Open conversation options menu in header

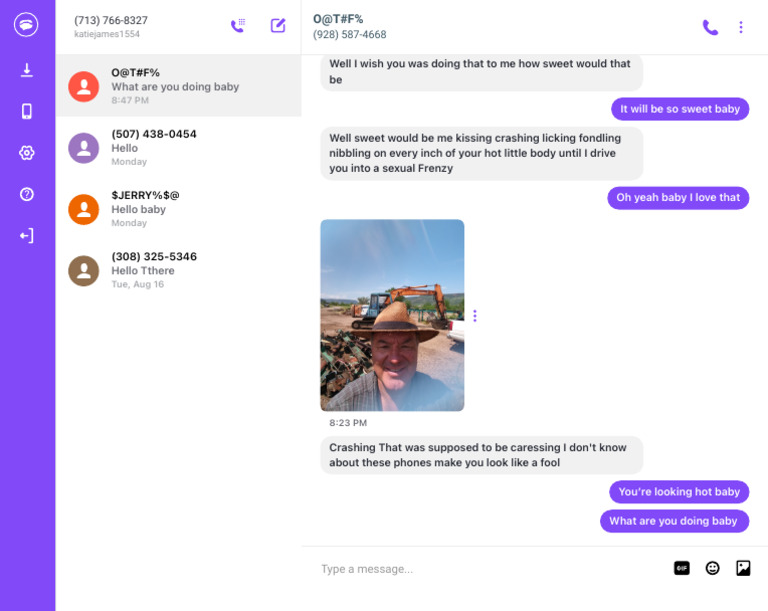pyautogui.click(x=741, y=28)
